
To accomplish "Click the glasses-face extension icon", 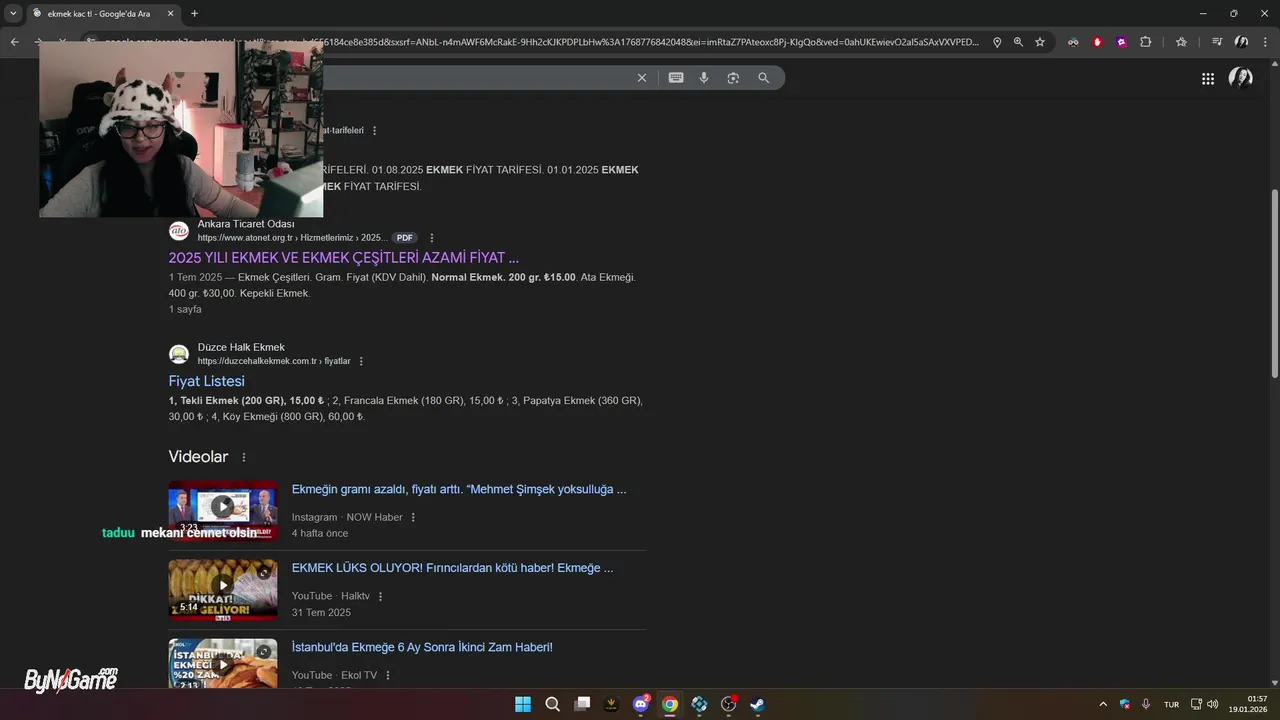I will pos(1073,42).
